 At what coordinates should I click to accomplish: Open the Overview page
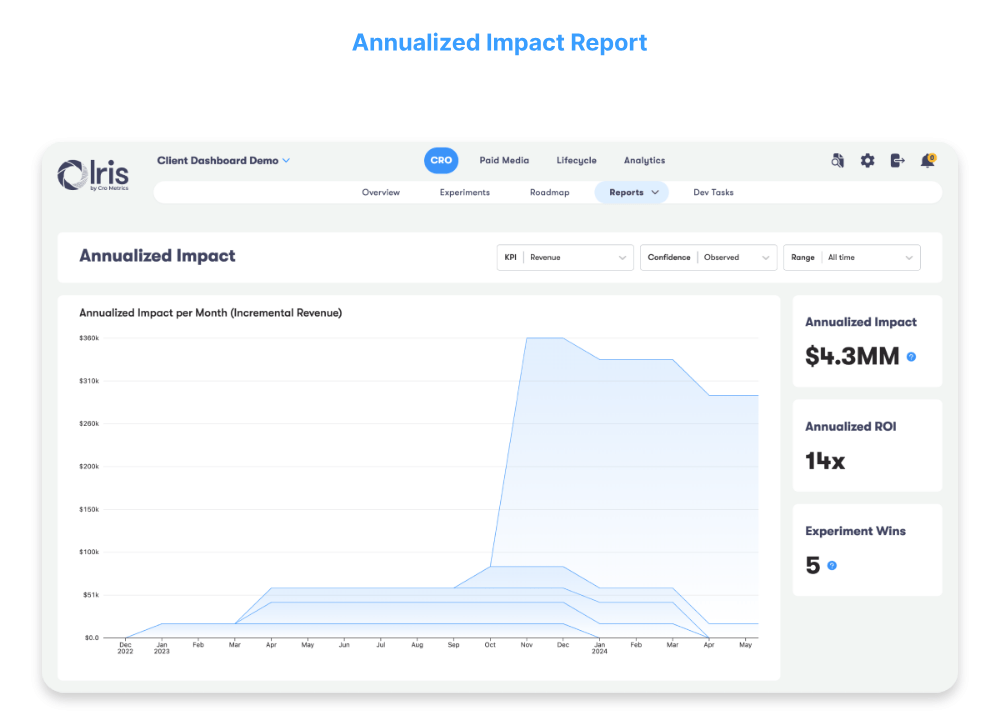pos(381,192)
